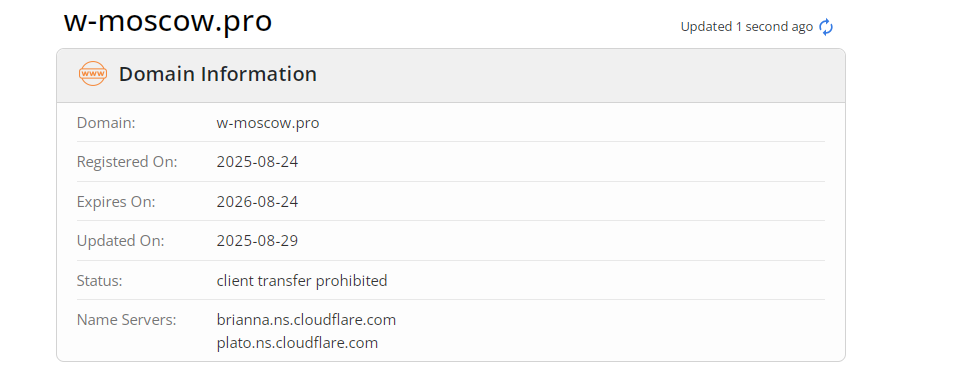Click the client transfer prohibited status
The width and height of the screenshot is (955, 374).
pyautogui.click(x=302, y=281)
